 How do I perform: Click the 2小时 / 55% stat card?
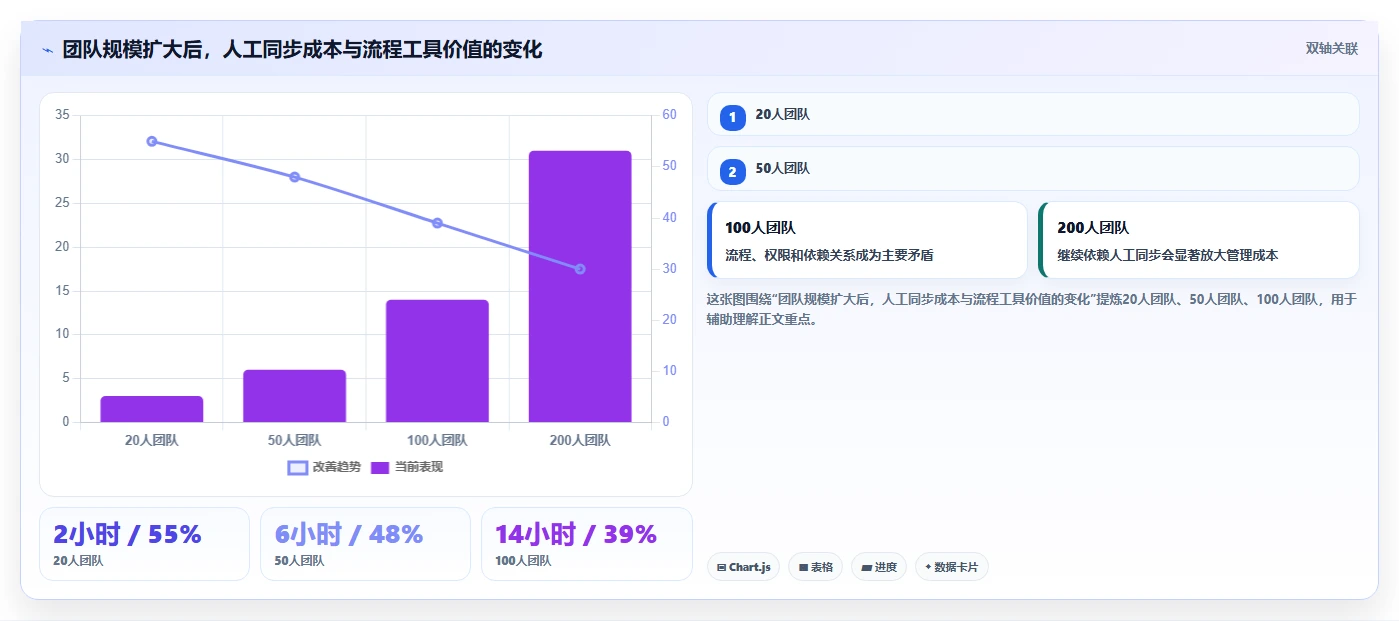coord(144,544)
